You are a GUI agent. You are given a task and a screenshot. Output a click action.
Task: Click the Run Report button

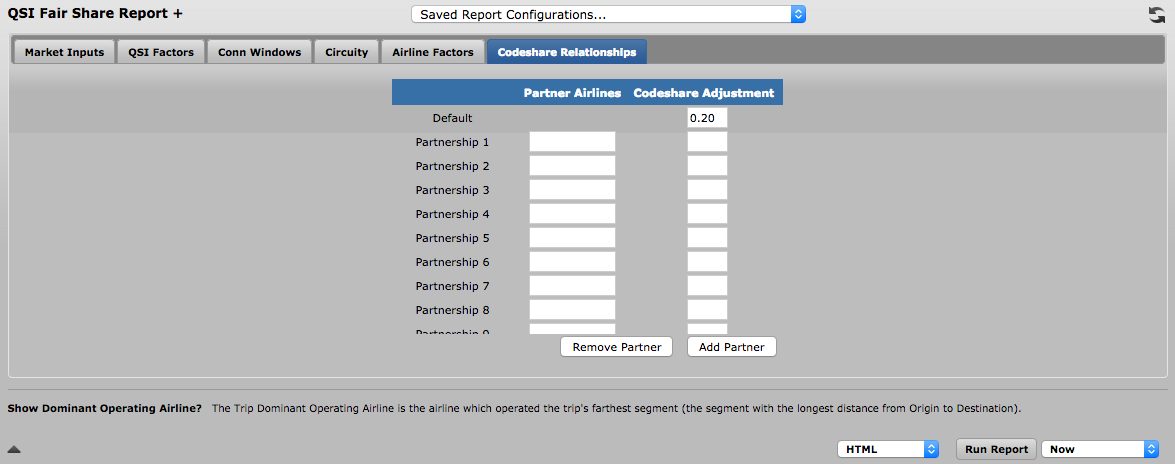997,449
